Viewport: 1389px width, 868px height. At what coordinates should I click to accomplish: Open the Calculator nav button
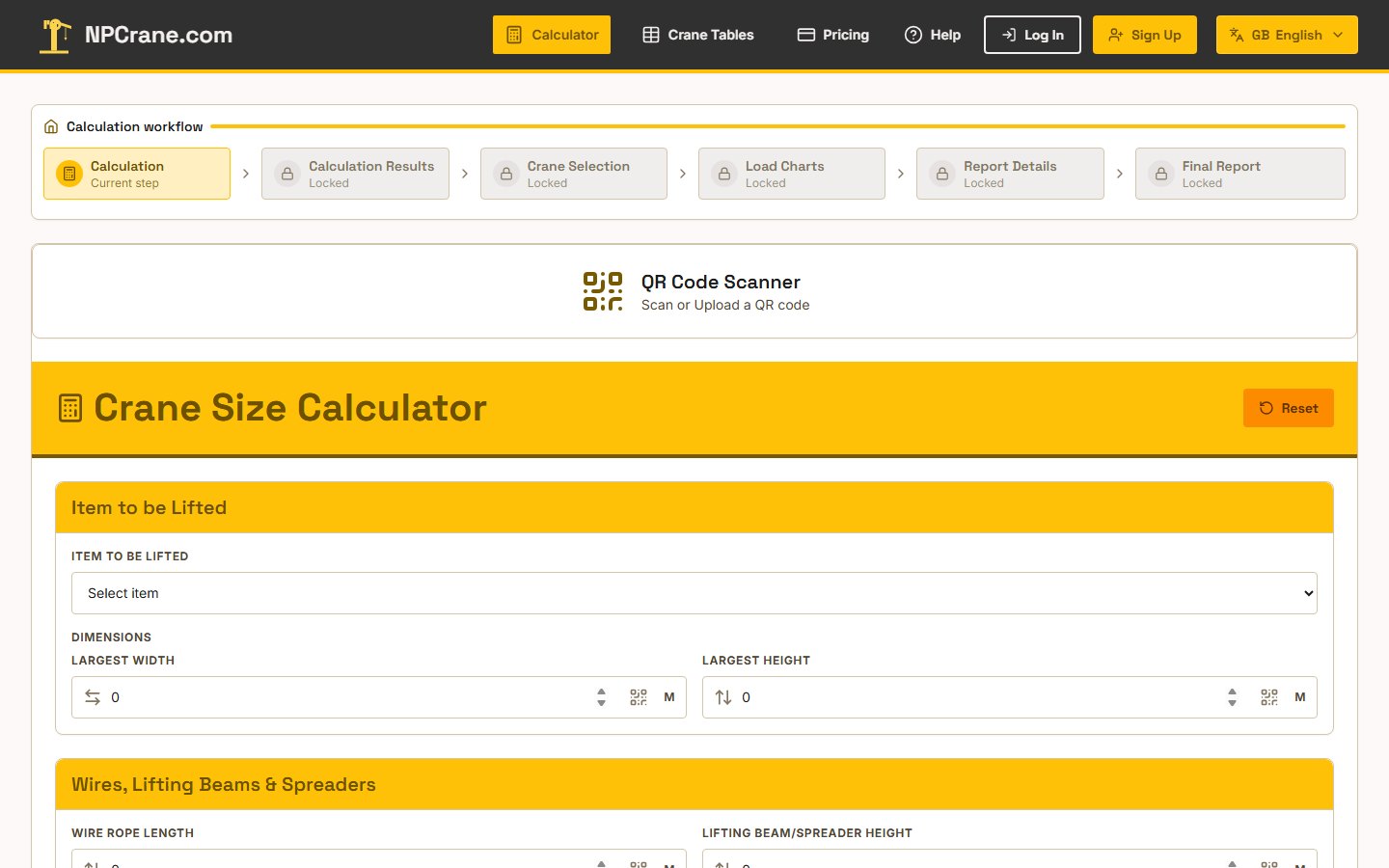coord(552,35)
